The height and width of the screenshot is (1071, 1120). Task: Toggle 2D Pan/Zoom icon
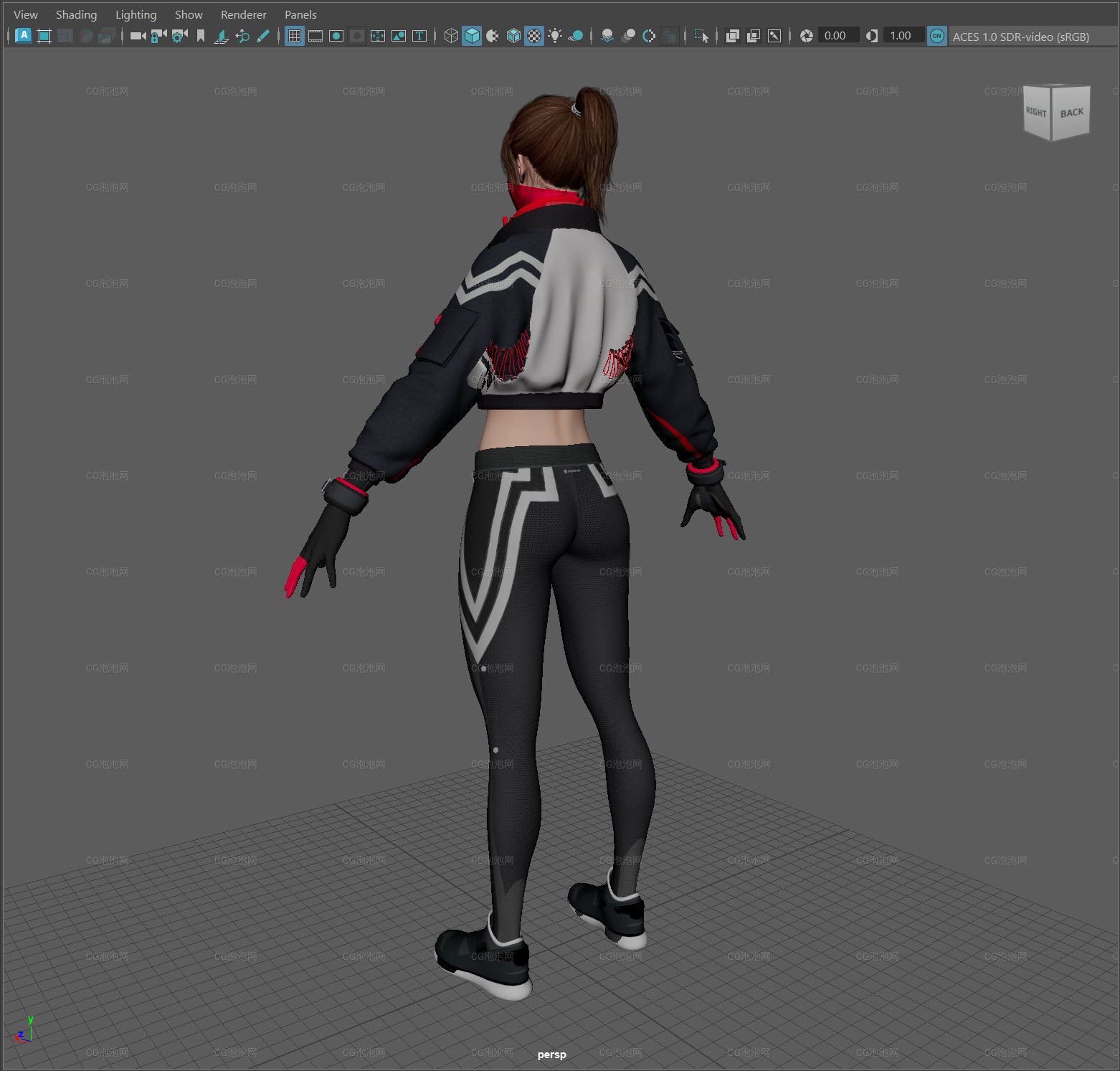click(x=242, y=35)
